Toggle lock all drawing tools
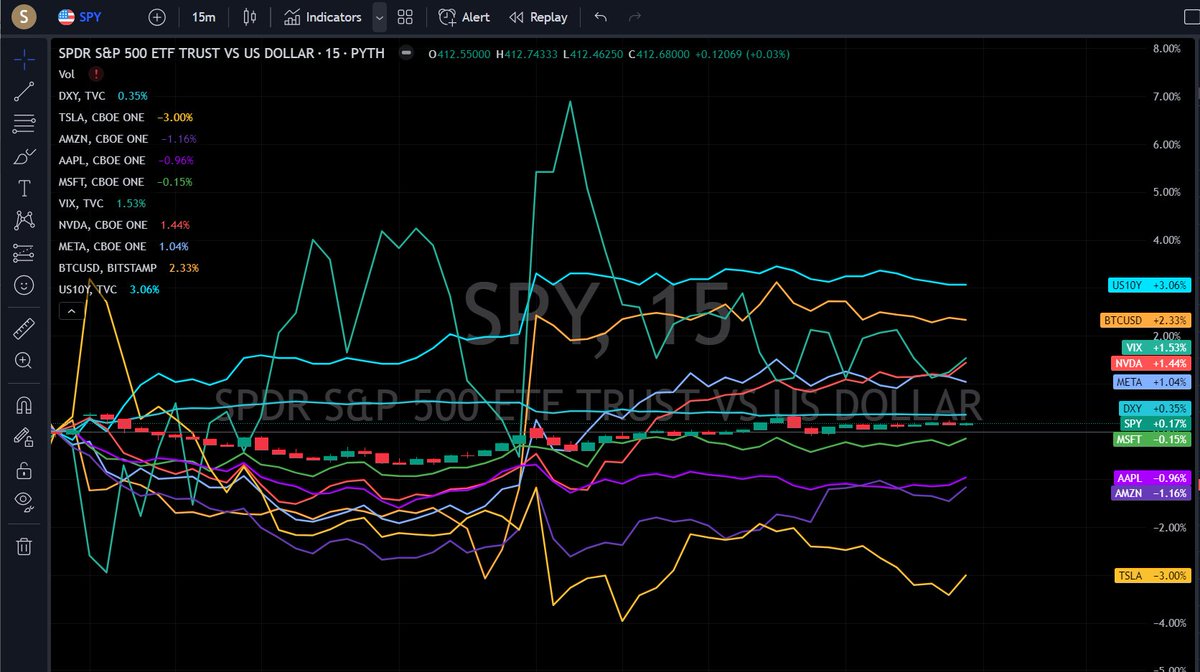 25,469
